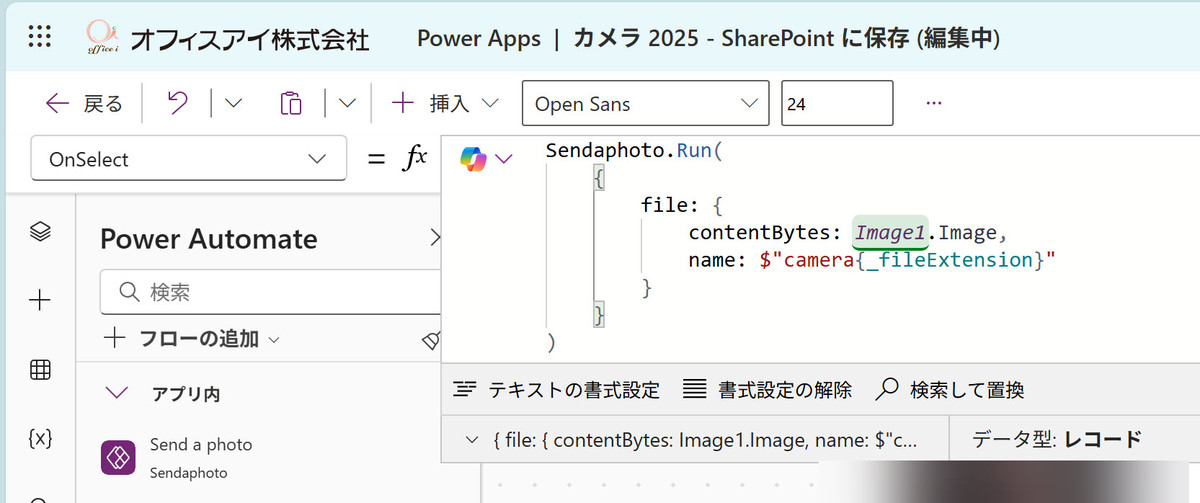1200x503 pixels.
Task: Open the Copilot formula assistant menu
Action: click(486, 159)
